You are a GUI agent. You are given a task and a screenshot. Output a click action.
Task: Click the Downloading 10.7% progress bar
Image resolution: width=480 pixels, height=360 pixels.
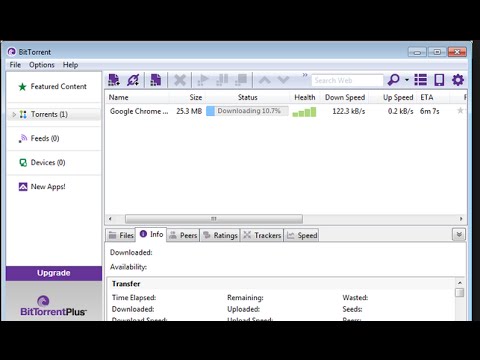(x=247, y=111)
